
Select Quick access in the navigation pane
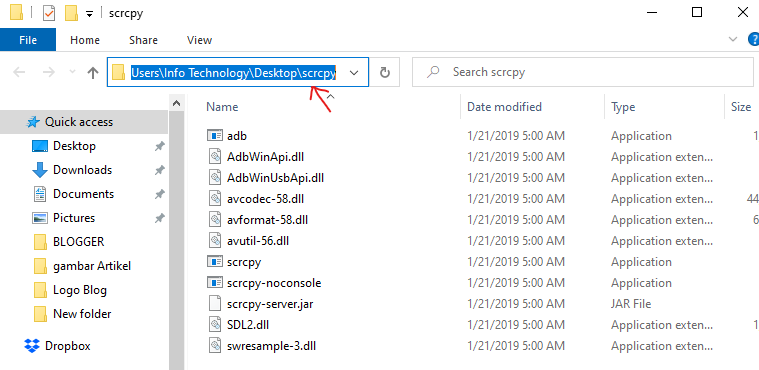coord(78,122)
